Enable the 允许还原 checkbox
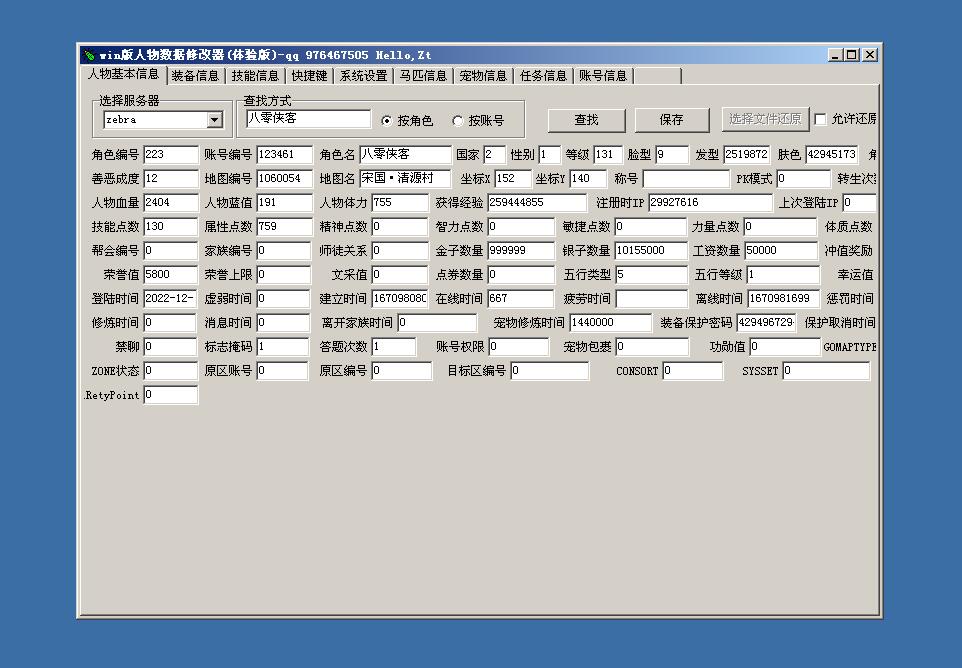This screenshot has width=962, height=668. (820, 119)
